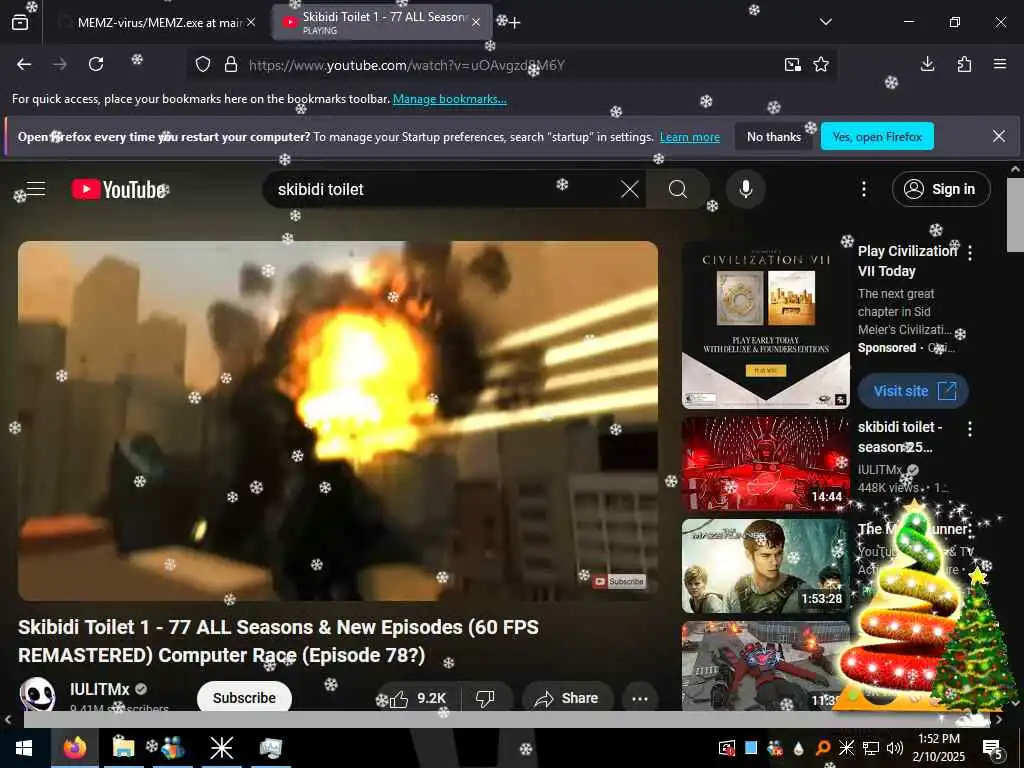
Task: Clear the YouTube search query
Action: click(x=630, y=189)
